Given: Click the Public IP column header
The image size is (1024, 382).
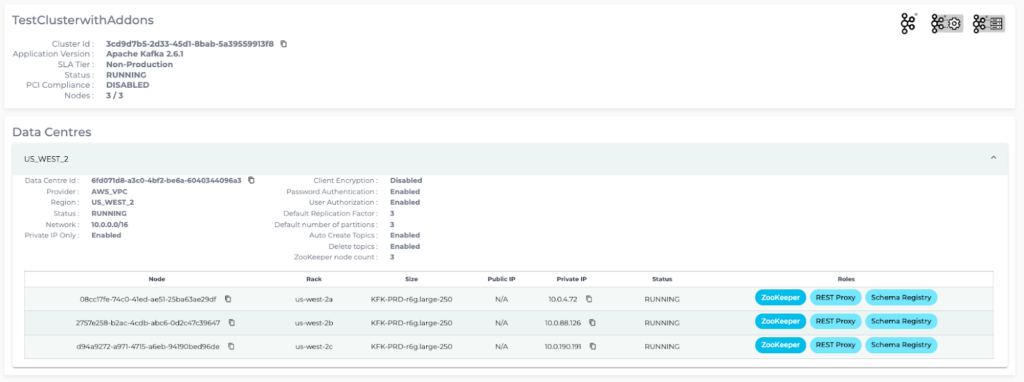Looking at the screenshot, I should click(502, 279).
